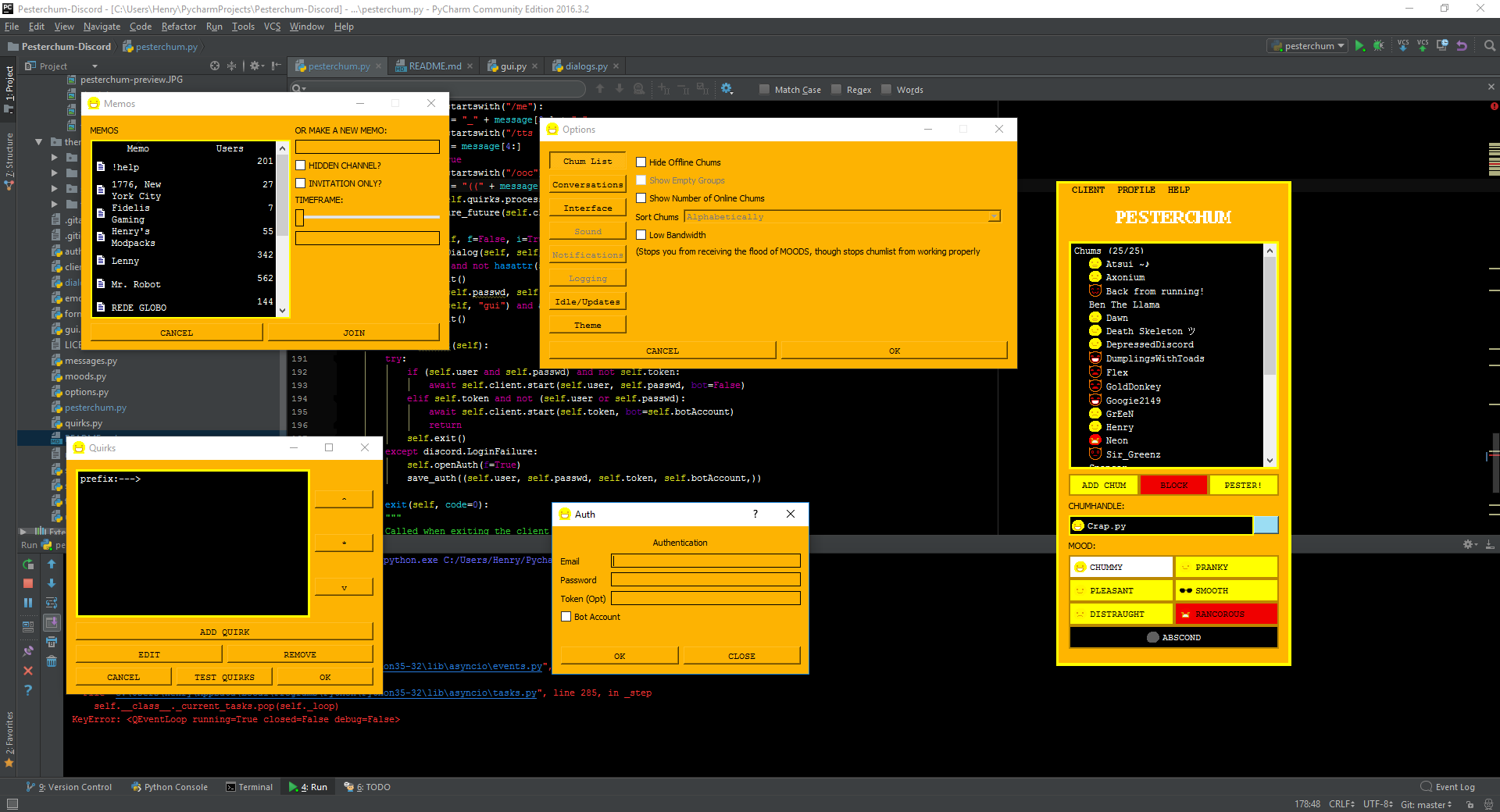Toggle Match Case in find bar
The width and height of the screenshot is (1500, 812).
(x=764, y=90)
